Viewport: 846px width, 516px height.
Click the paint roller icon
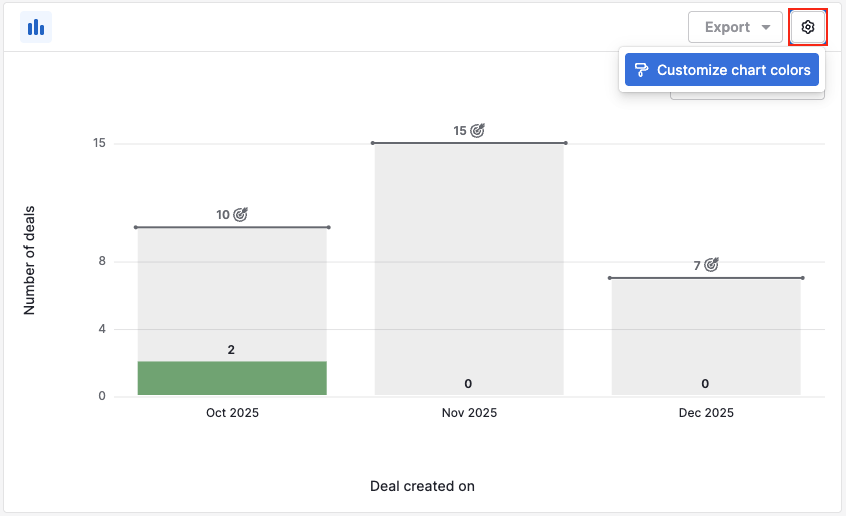tap(641, 70)
